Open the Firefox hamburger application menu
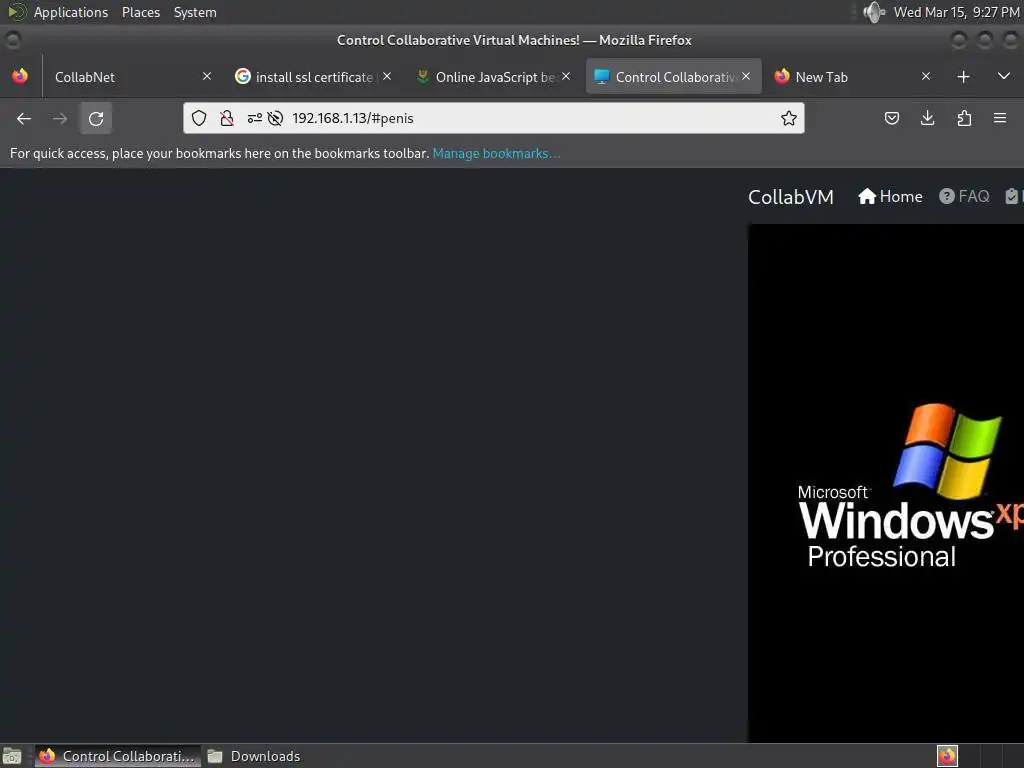Viewport: 1024px width, 768px height. 1000,118
